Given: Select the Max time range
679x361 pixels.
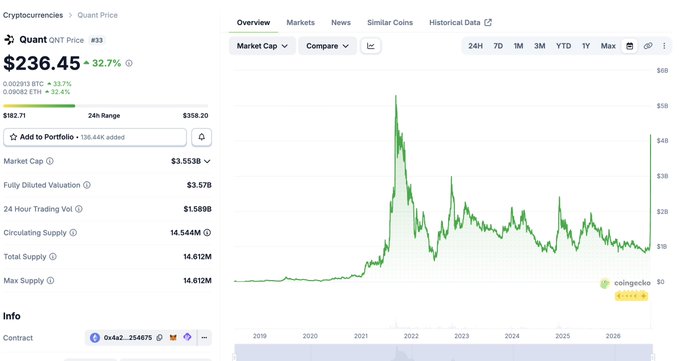Looking at the screenshot, I should click(608, 46).
